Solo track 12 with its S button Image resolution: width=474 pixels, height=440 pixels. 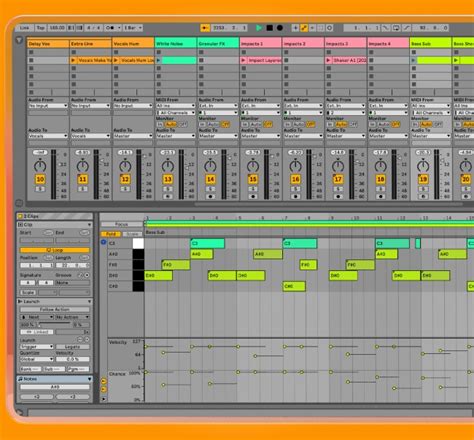click(x=125, y=189)
